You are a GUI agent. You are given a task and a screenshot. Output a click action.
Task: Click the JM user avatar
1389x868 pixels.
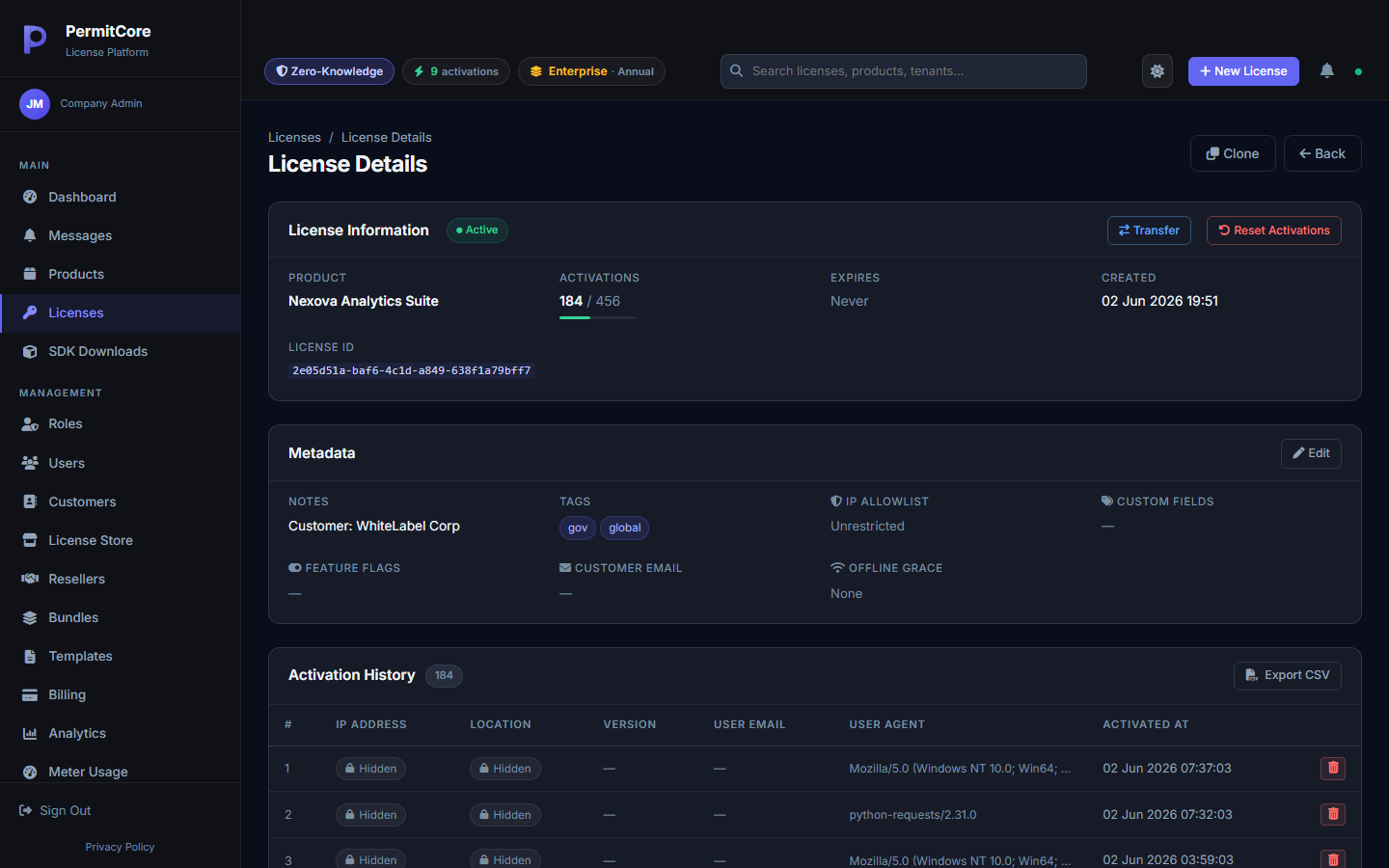pyautogui.click(x=35, y=104)
